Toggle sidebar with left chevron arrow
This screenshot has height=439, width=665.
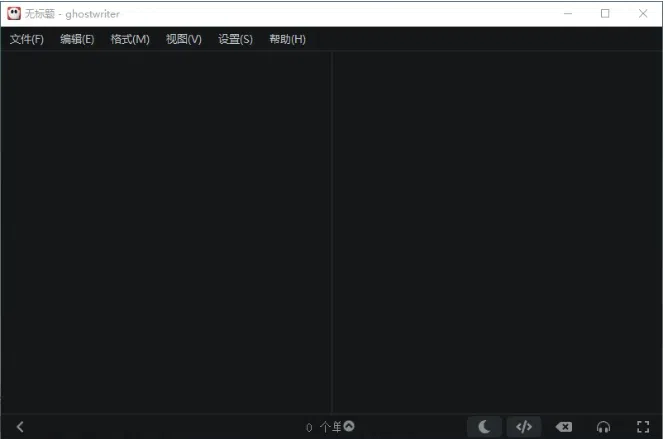[20, 427]
